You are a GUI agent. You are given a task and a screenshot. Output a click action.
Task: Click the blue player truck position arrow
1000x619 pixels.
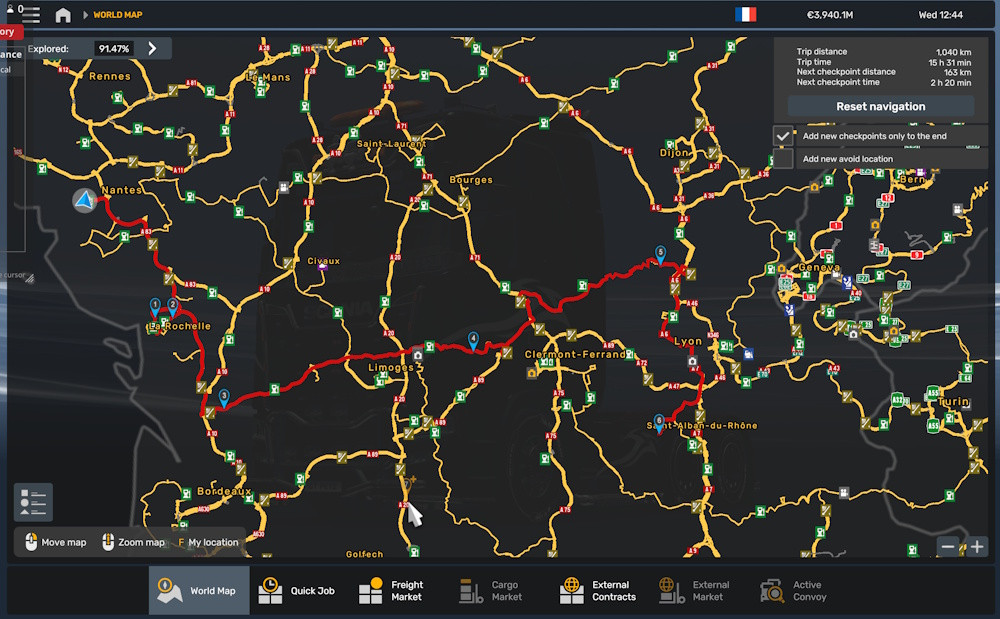tap(84, 201)
